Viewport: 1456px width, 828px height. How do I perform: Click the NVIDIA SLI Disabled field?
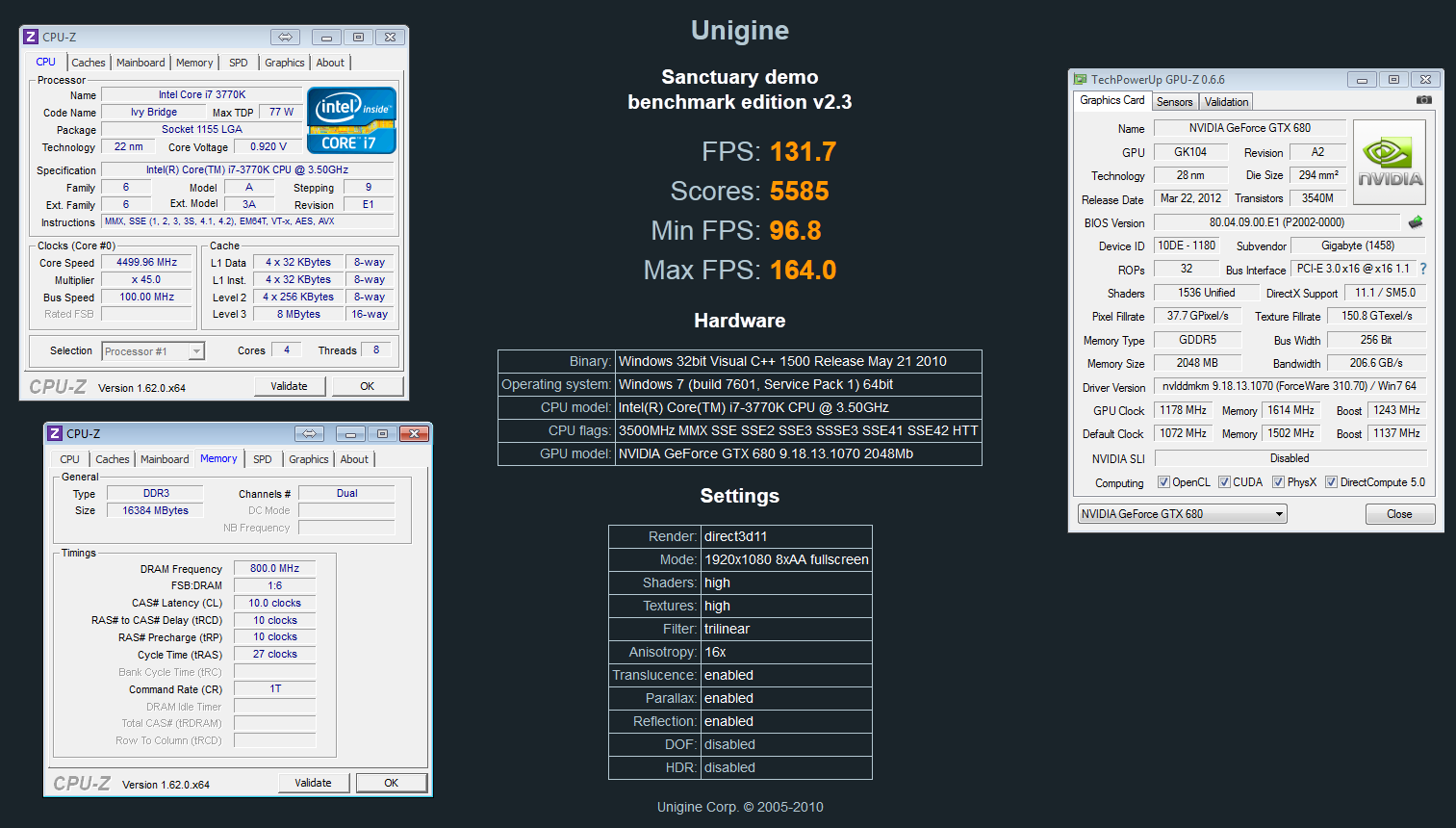[x=1290, y=458]
